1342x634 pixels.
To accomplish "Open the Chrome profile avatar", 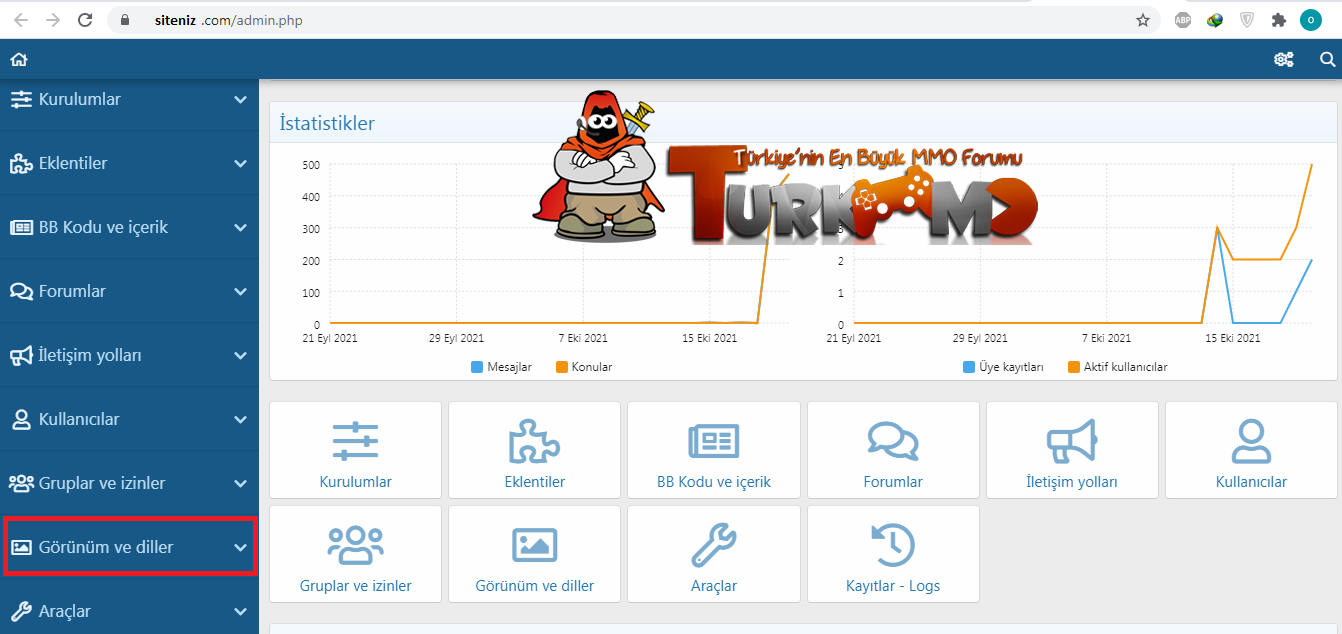I will [x=1310, y=20].
